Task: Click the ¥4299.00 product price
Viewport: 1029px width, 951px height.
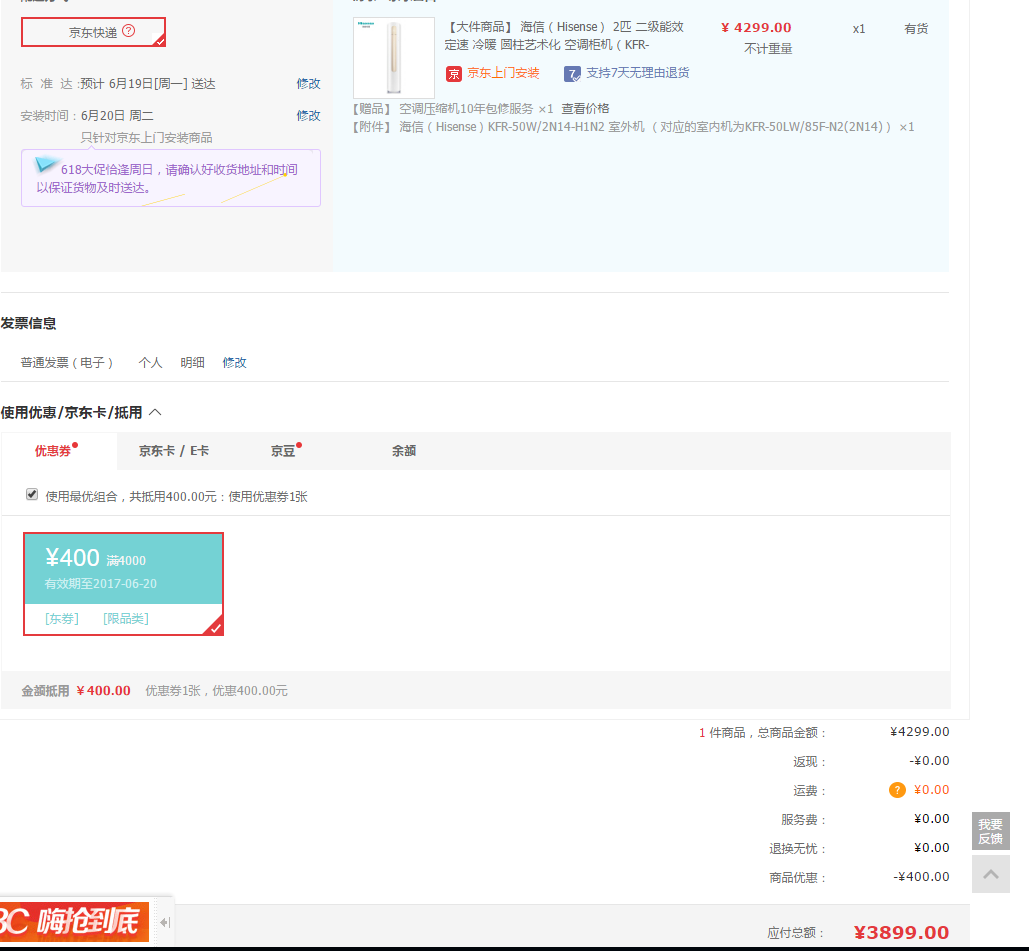Action: [756, 28]
